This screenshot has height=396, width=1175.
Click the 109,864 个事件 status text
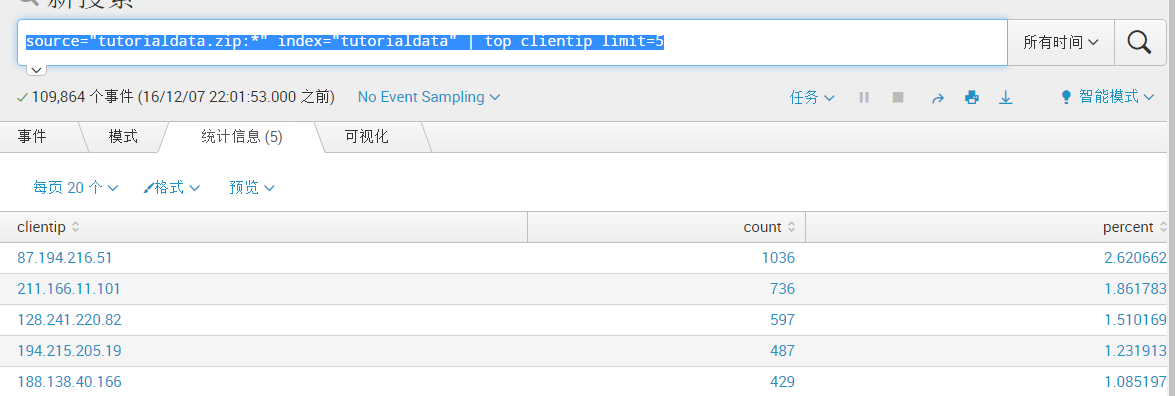pyautogui.click(x=175, y=97)
